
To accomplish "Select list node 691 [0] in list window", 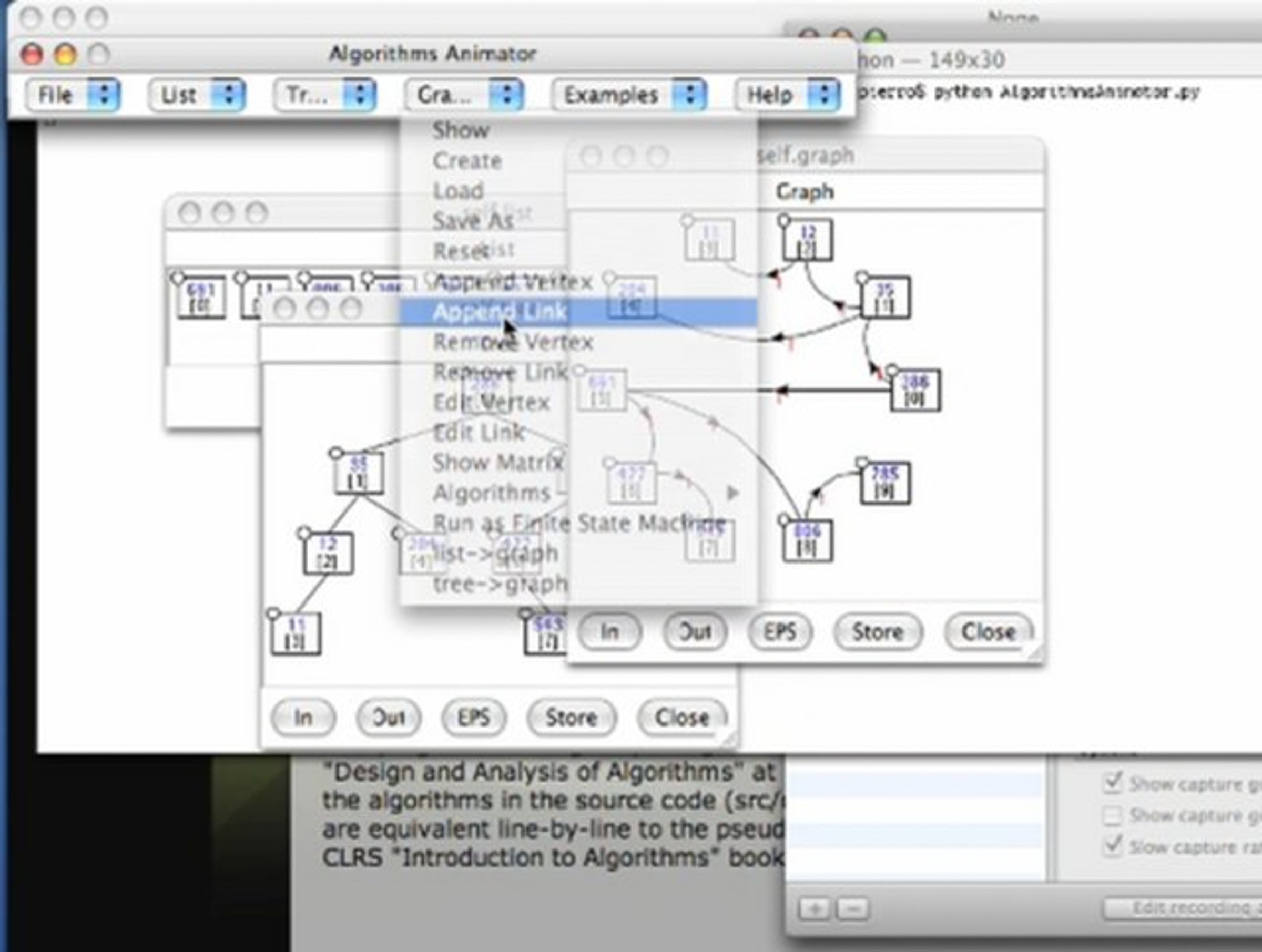I will point(201,297).
